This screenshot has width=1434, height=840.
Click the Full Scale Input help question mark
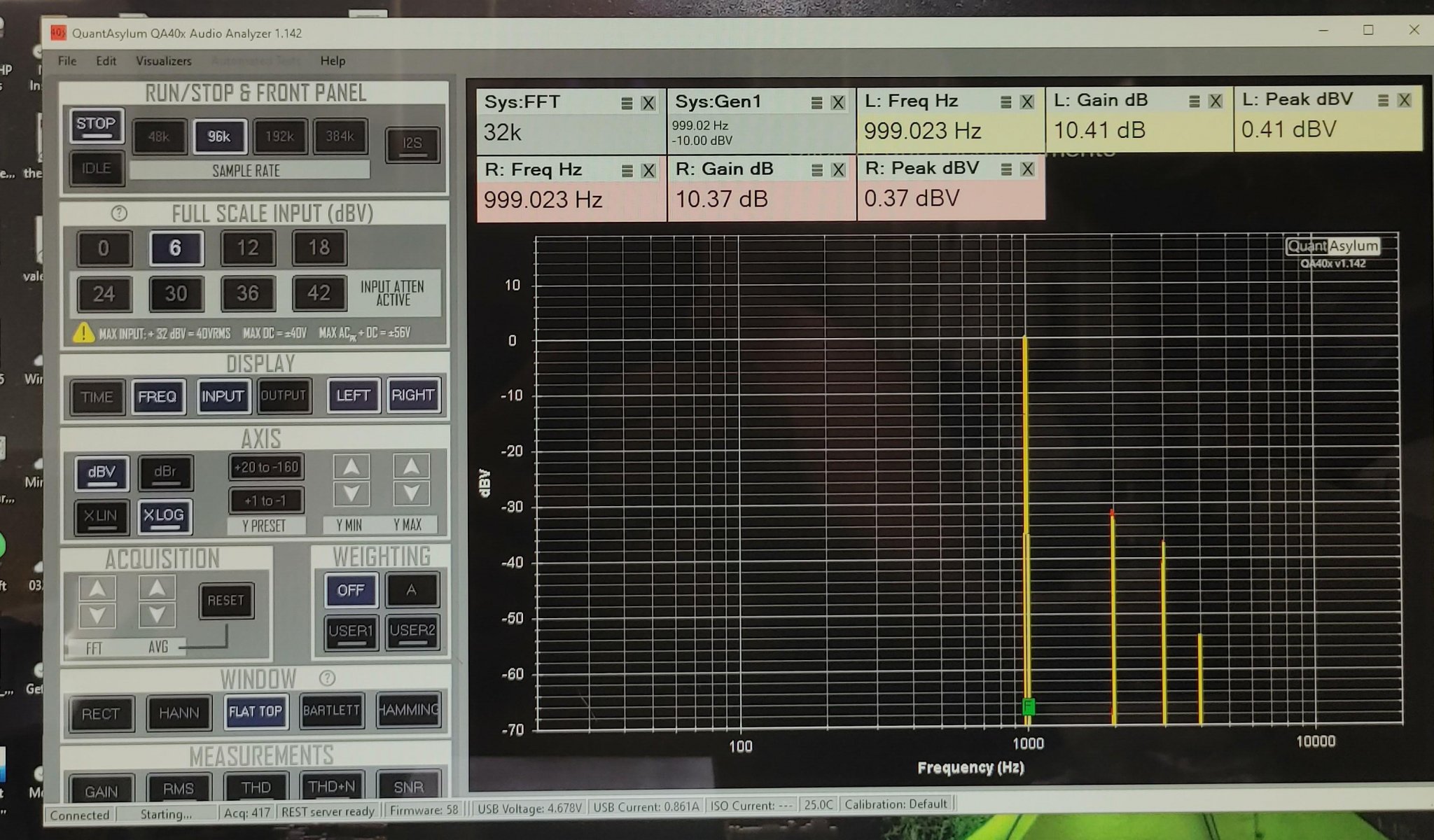point(119,213)
